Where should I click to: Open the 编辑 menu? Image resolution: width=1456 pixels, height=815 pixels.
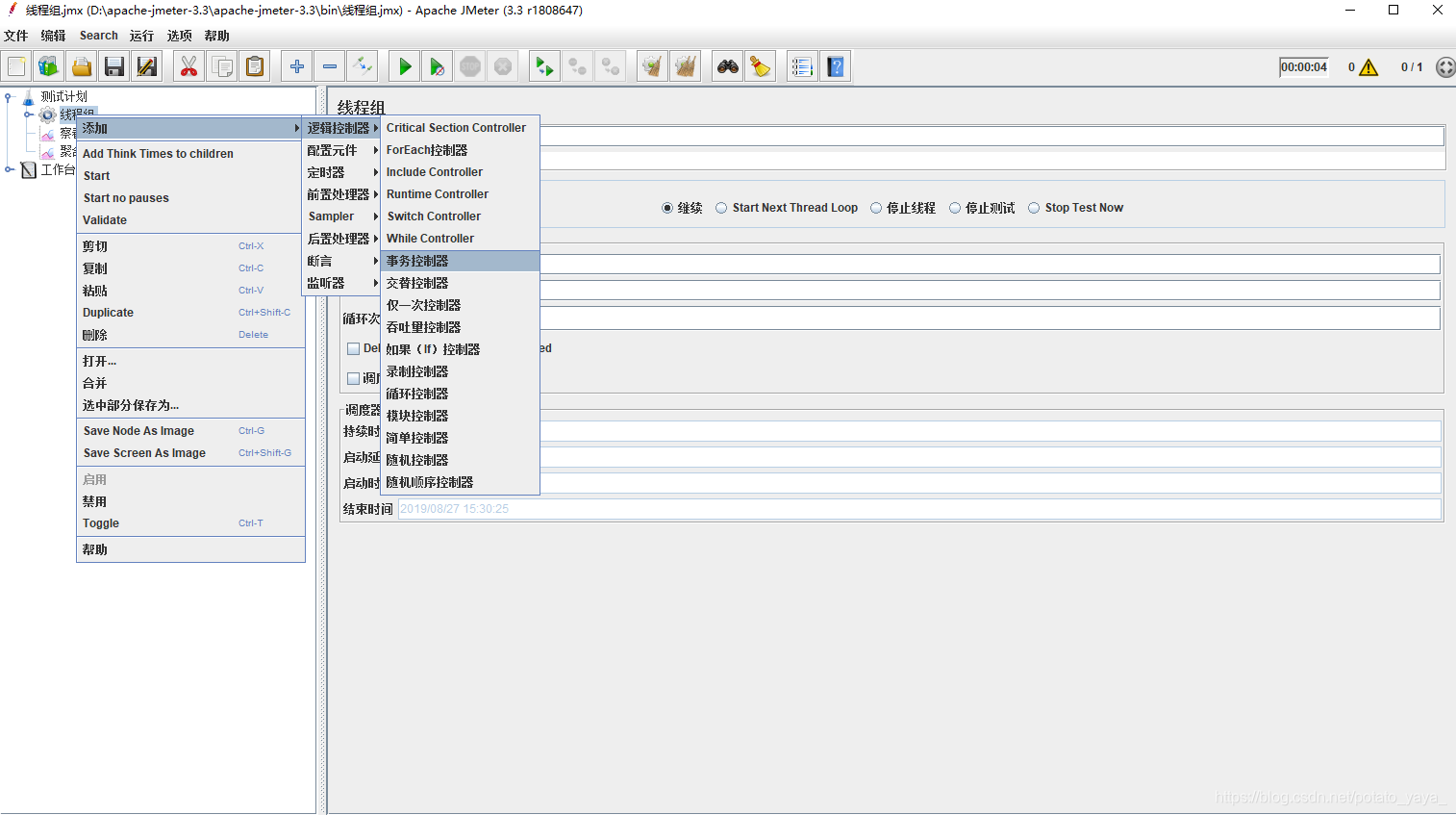pos(53,36)
